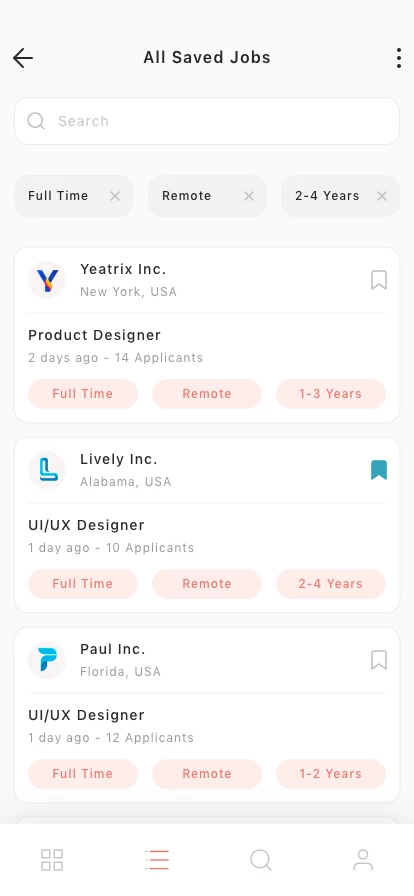Click the Search input field

207,121
